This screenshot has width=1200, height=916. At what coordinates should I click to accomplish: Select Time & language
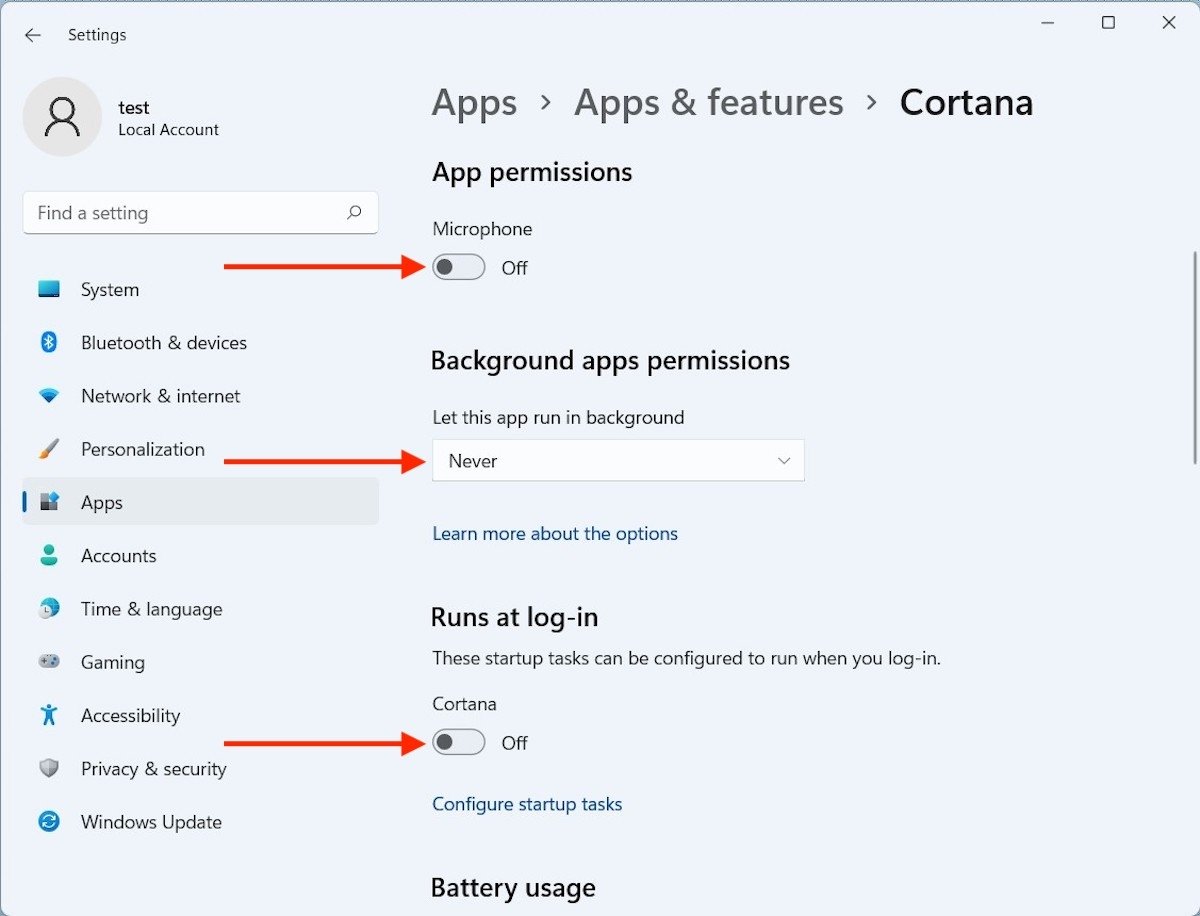point(200,609)
